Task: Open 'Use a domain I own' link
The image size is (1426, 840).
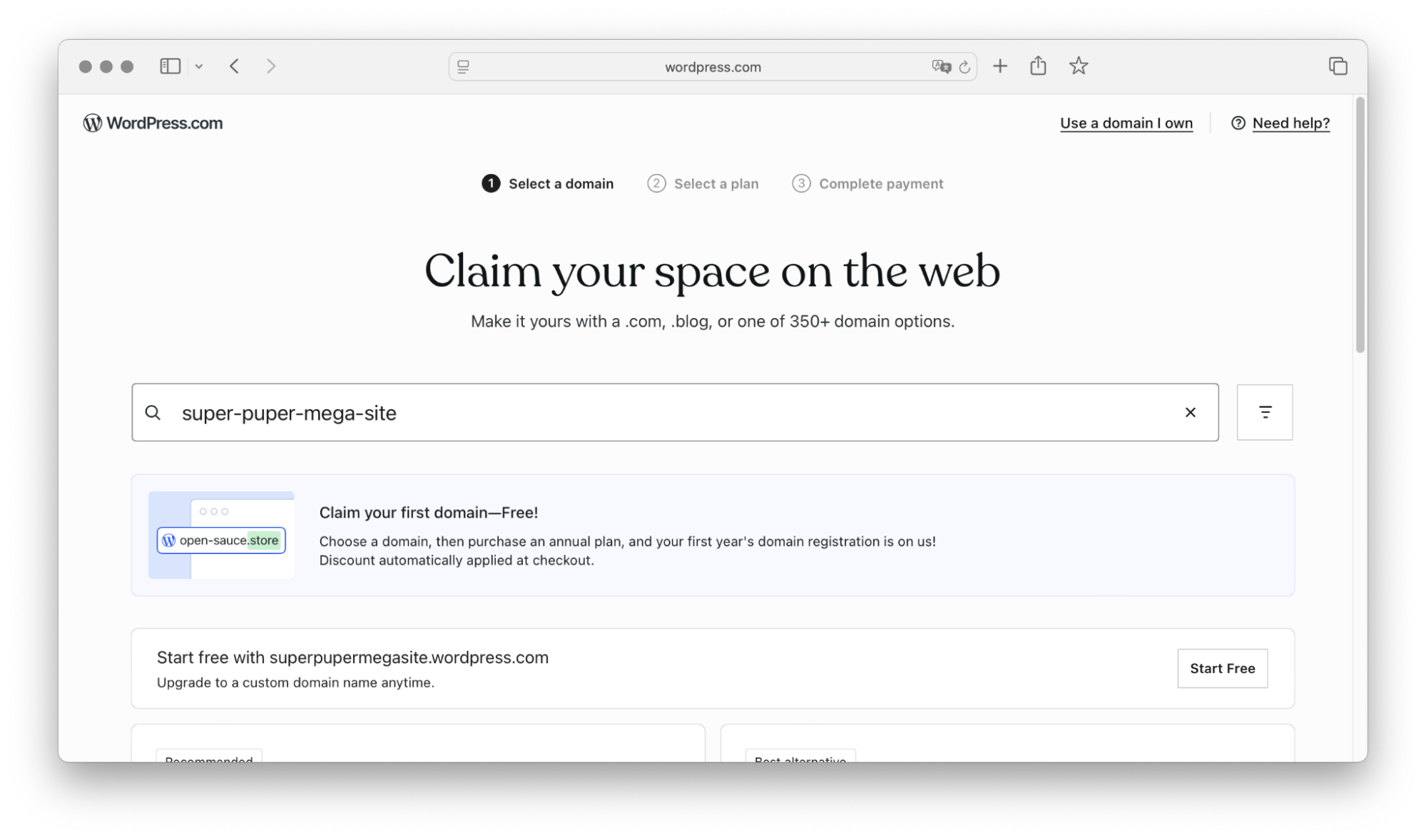Action: [x=1126, y=123]
